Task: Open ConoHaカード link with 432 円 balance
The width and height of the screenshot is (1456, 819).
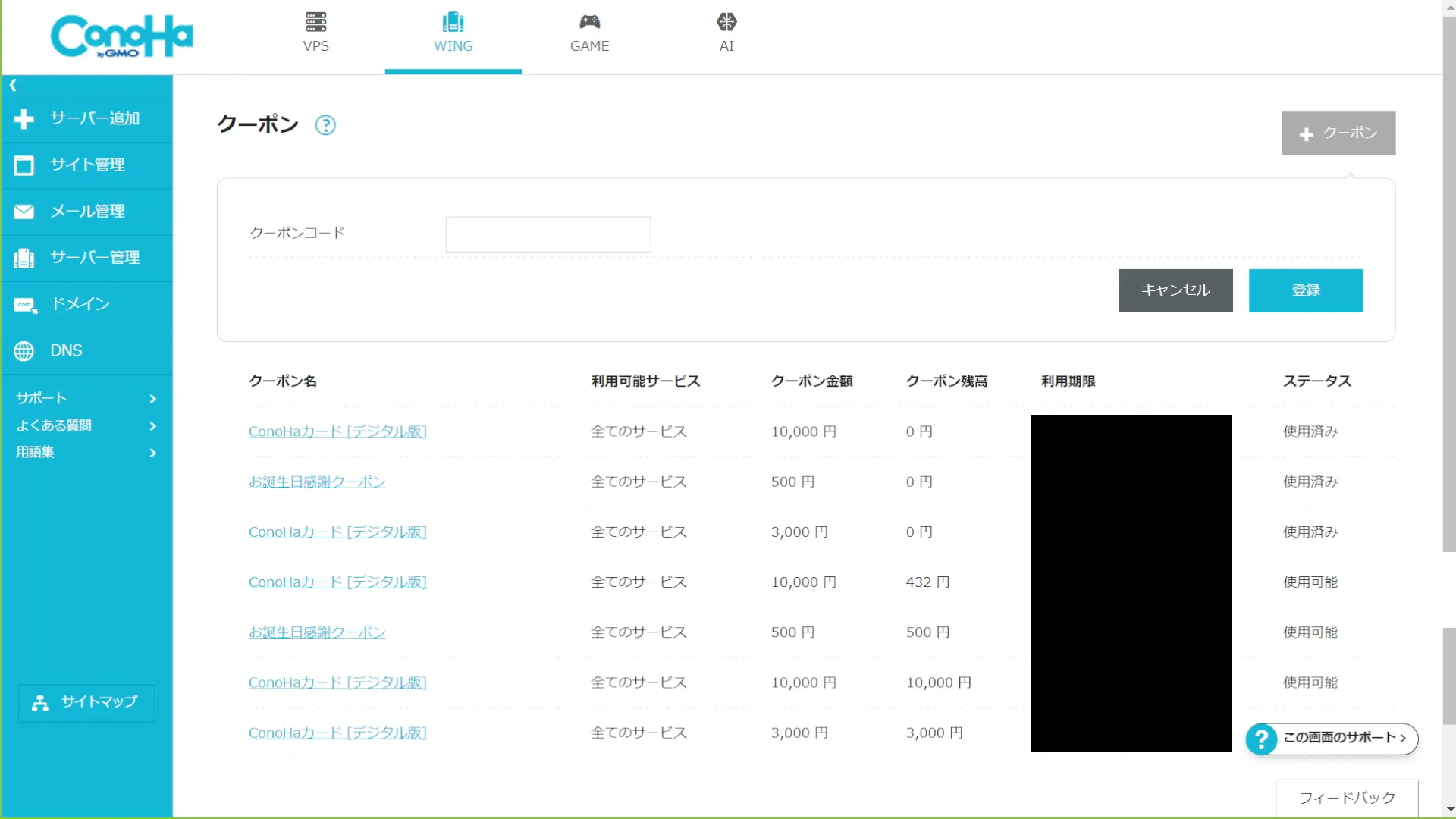Action: (337, 582)
